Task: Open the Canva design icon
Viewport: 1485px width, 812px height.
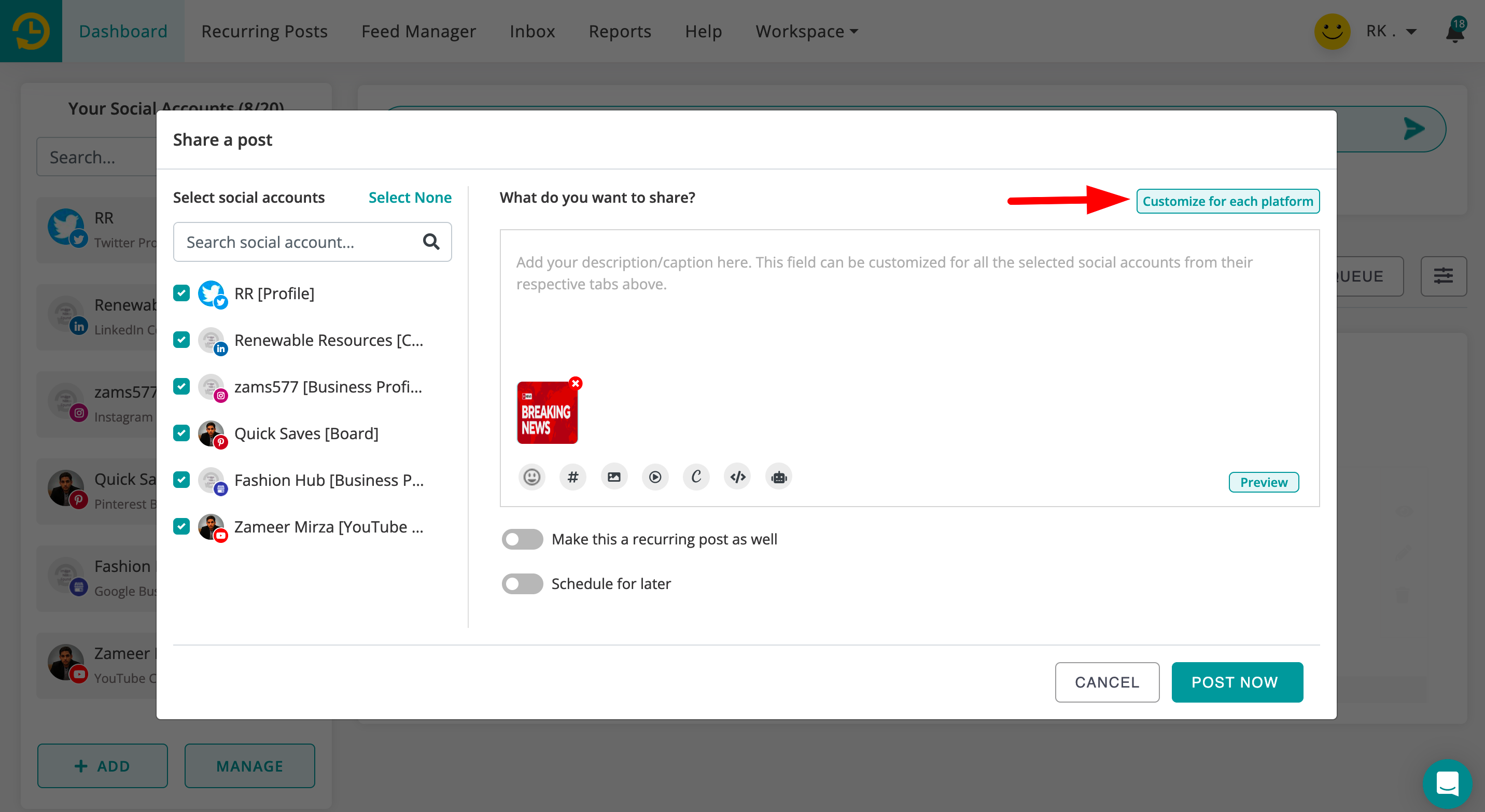Action: pos(696,477)
